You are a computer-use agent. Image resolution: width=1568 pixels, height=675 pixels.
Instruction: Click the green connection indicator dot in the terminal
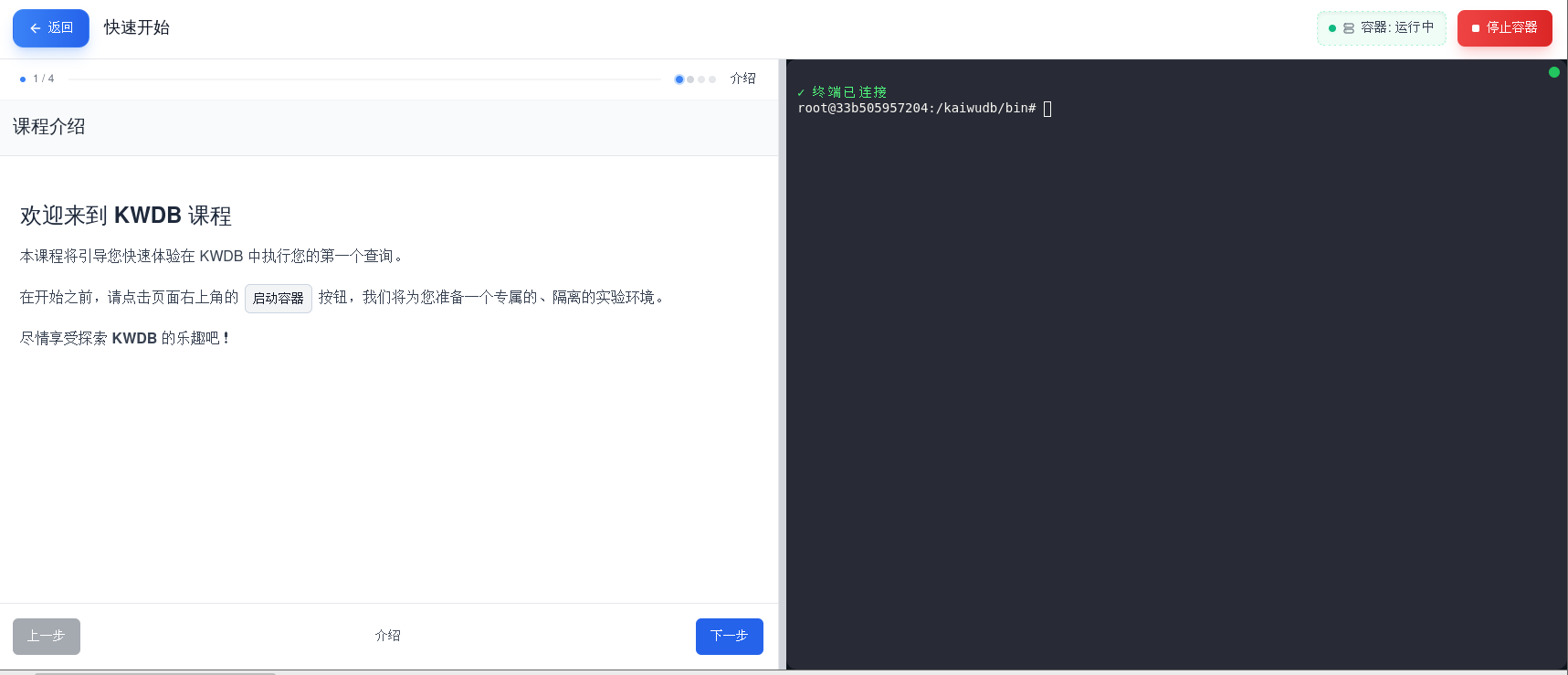coord(1554,72)
